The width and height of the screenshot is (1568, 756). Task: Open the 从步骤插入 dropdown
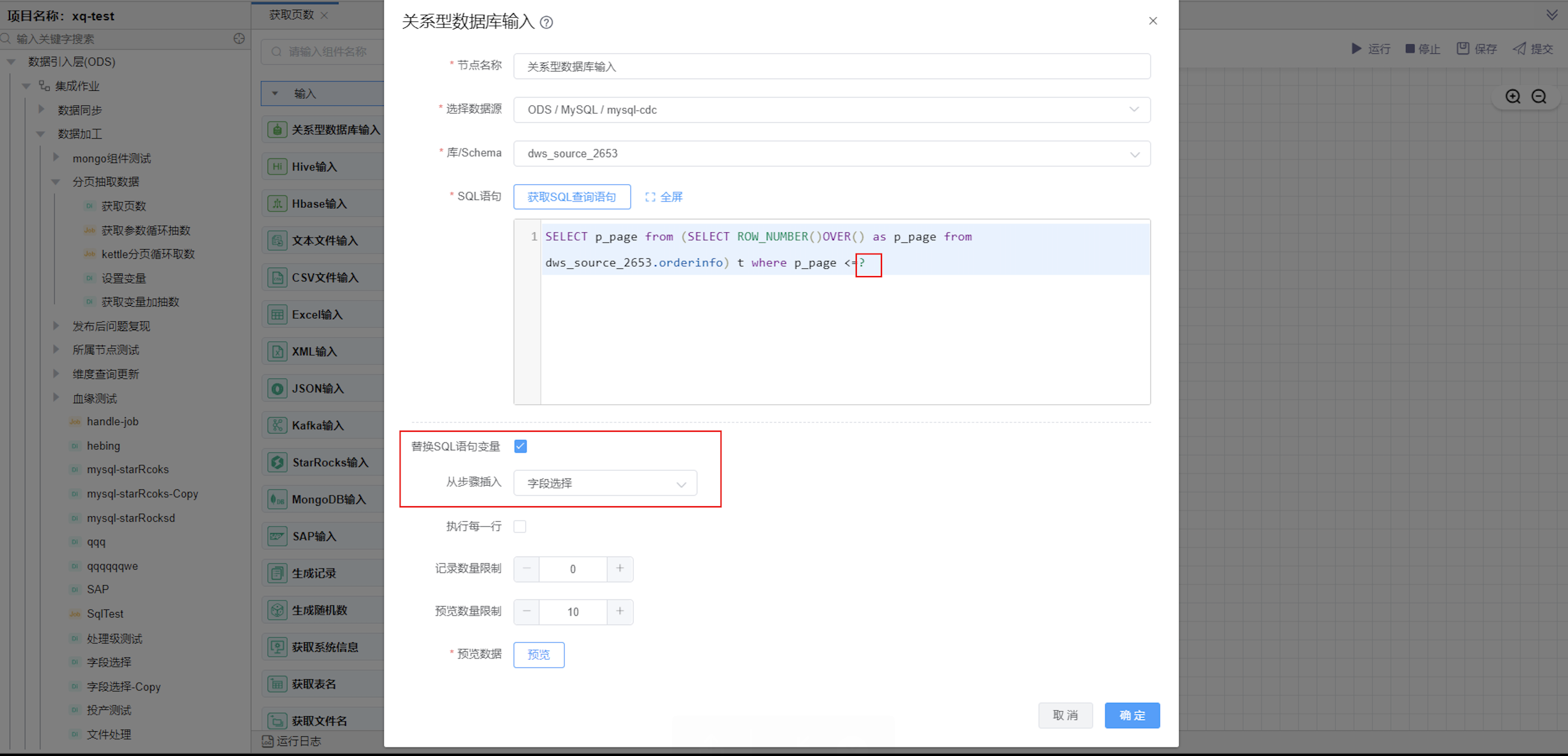[604, 483]
